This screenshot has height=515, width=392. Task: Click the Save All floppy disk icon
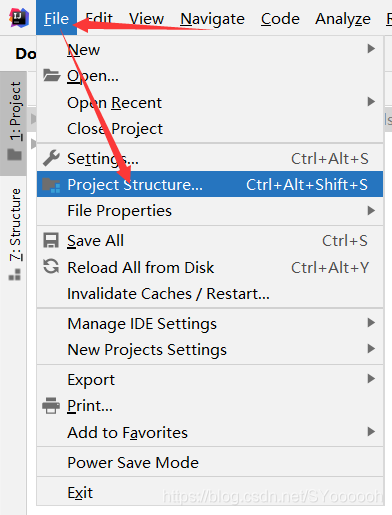(x=51, y=240)
